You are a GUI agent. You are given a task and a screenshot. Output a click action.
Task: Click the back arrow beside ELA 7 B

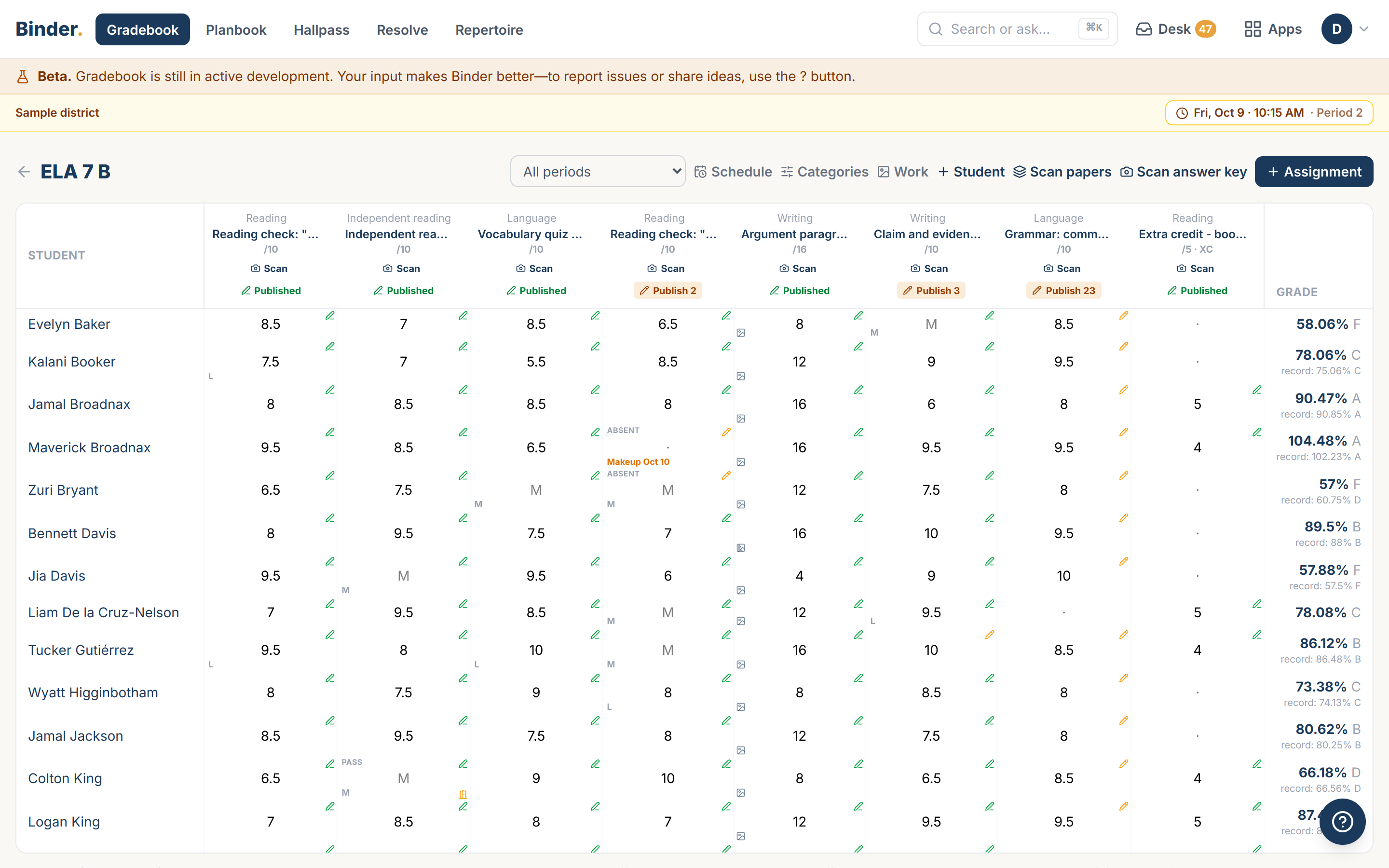click(24, 172)
